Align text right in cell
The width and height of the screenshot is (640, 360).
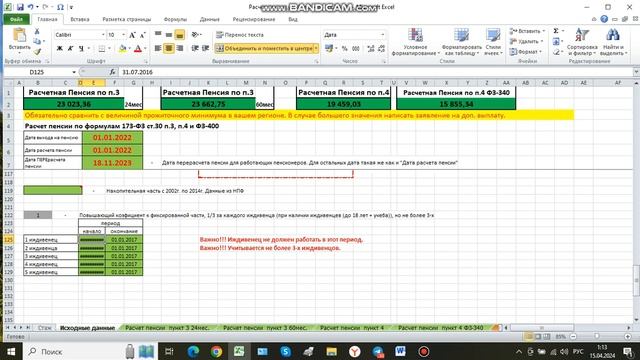click(x=180, y=48)
